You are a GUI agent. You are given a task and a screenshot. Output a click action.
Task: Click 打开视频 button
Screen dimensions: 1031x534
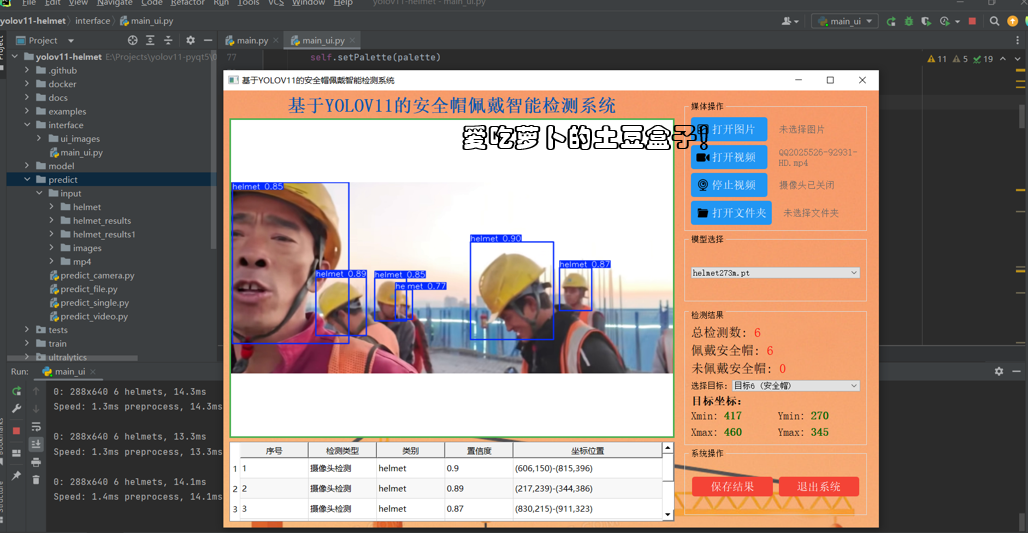point(729,157)
